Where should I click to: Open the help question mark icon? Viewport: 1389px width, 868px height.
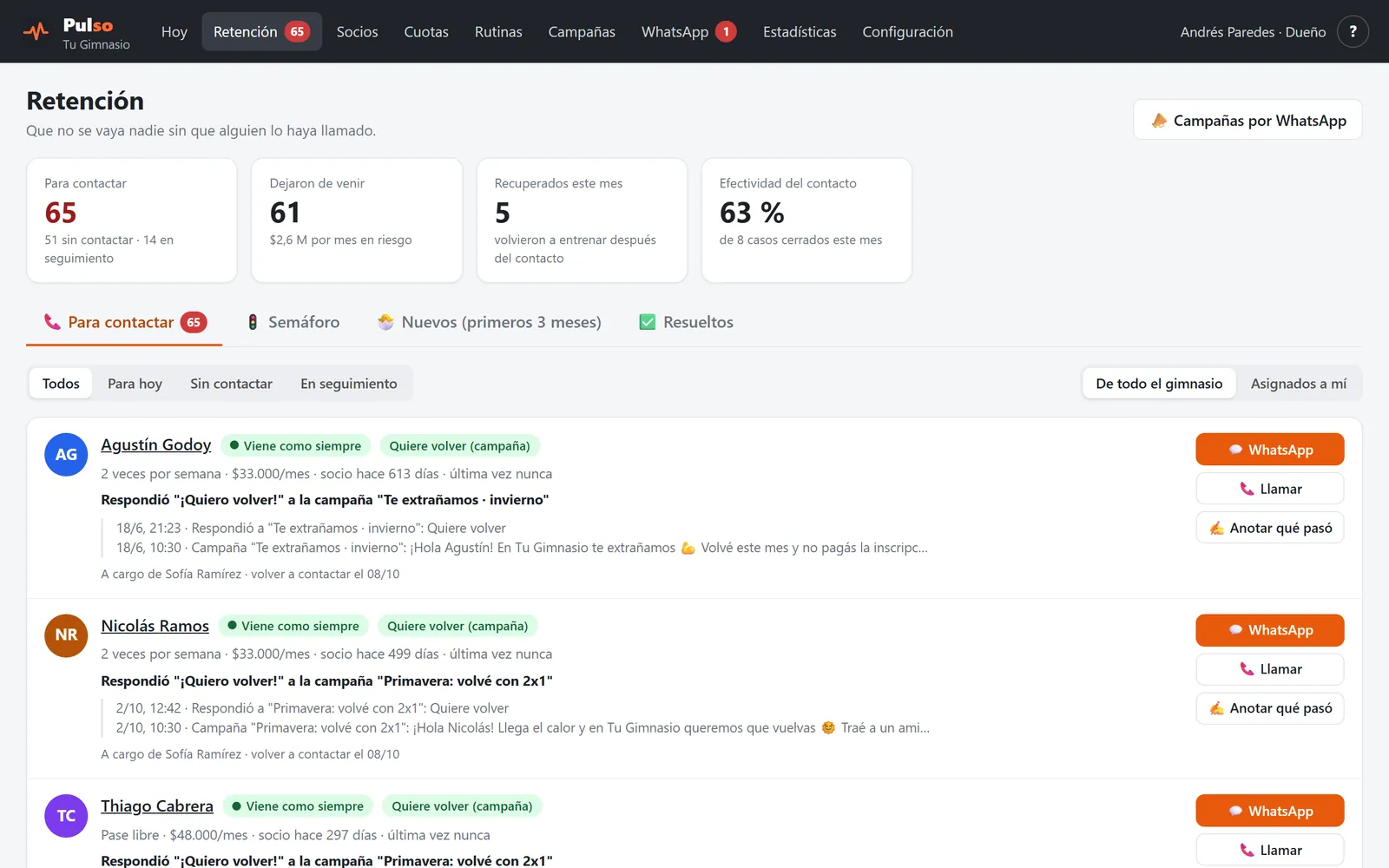1353,31
